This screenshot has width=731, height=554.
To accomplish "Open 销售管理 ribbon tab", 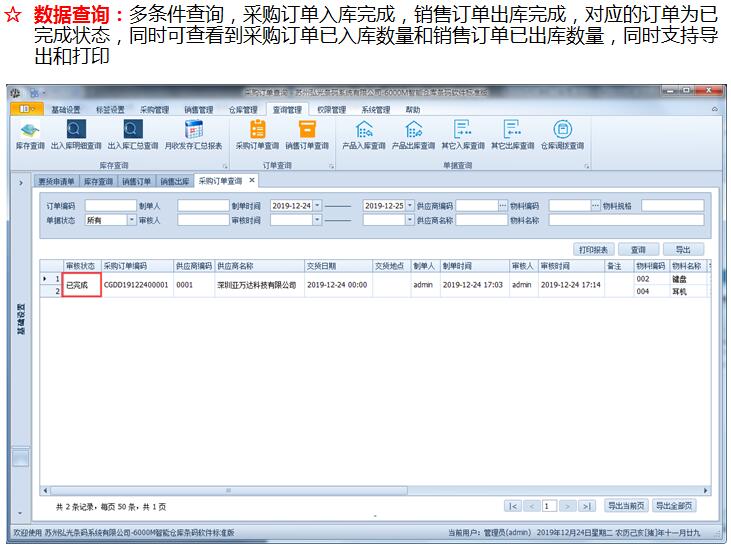I will [199, 110].
